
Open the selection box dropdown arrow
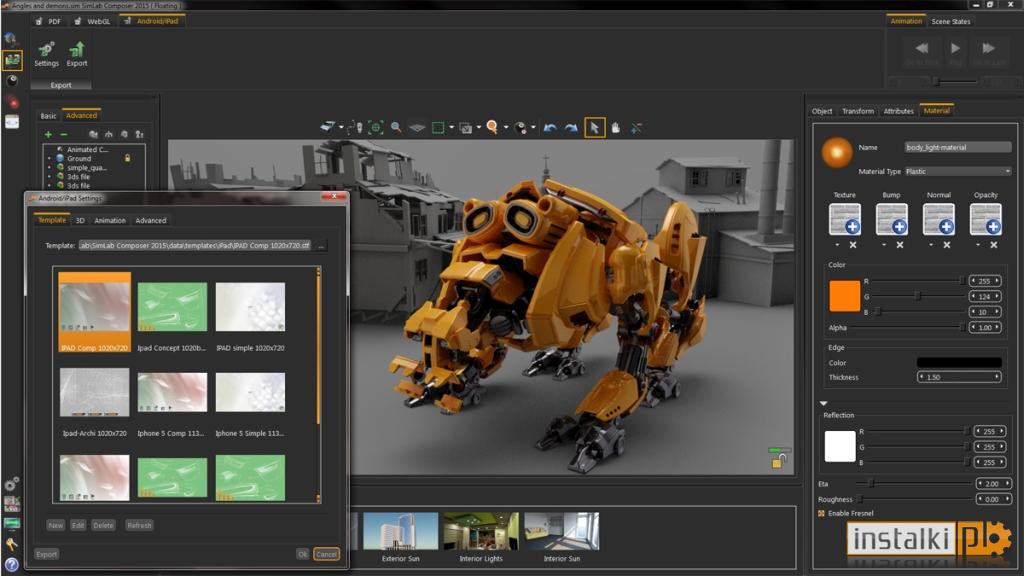451,128
